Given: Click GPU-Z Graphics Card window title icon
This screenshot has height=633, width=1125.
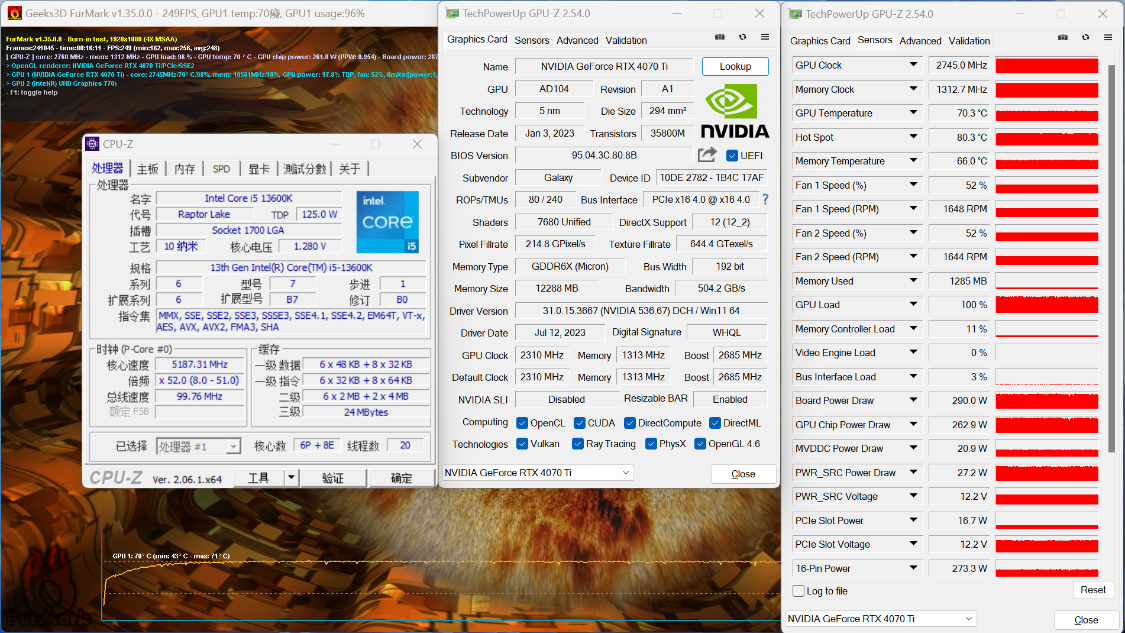Looking at the screenshot, I should [452, 13].
